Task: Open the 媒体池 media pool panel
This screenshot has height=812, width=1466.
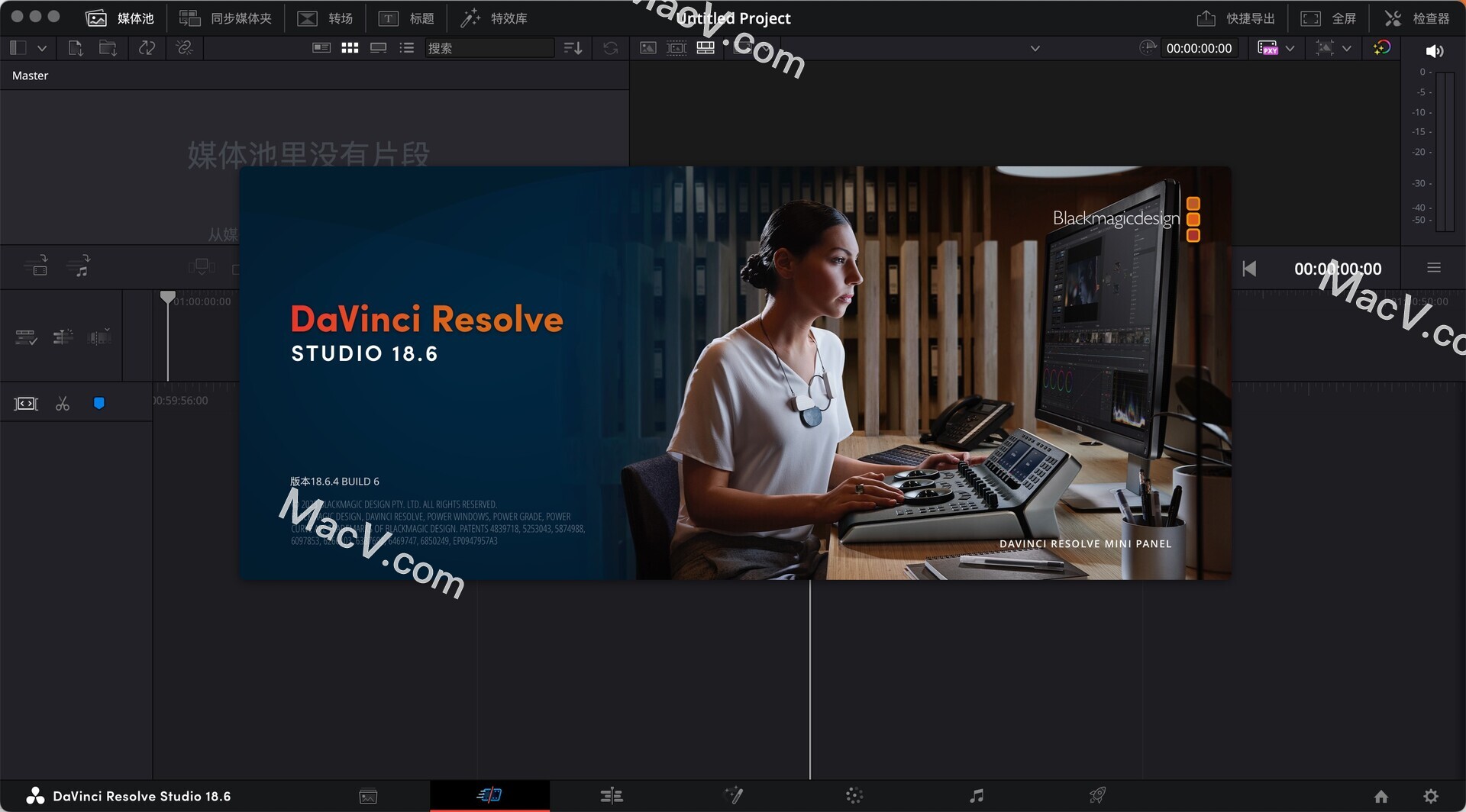Action: [120, 18]
